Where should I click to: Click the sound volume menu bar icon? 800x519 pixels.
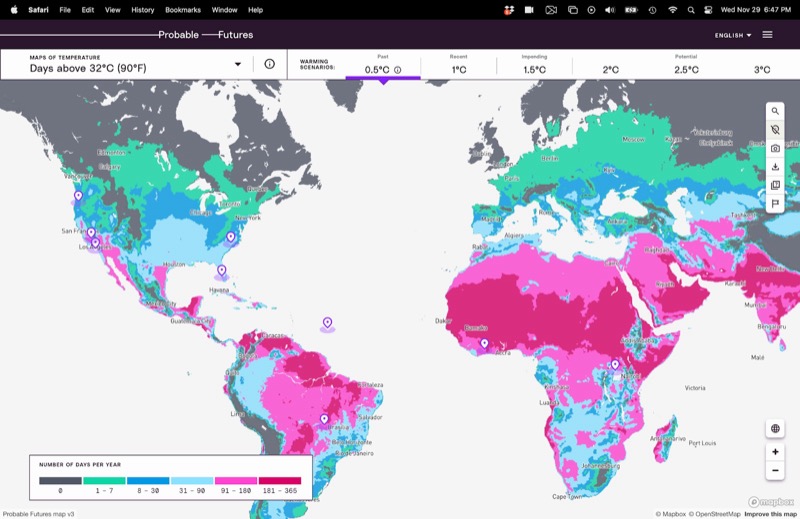coord(610,10)
